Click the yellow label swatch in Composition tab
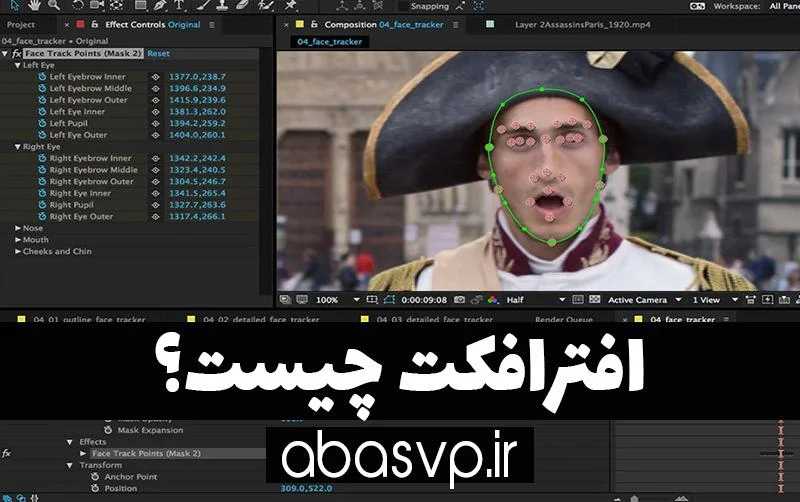The height and width of the screenshot is (502, 800). point(299,24)
